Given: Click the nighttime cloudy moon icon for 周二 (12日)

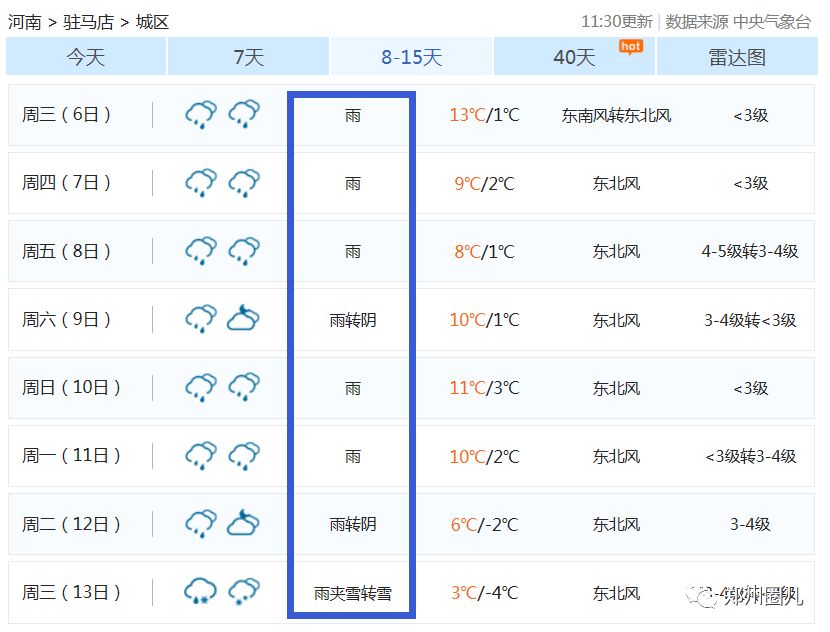Looking at the screenshot, I should (243, 523).
